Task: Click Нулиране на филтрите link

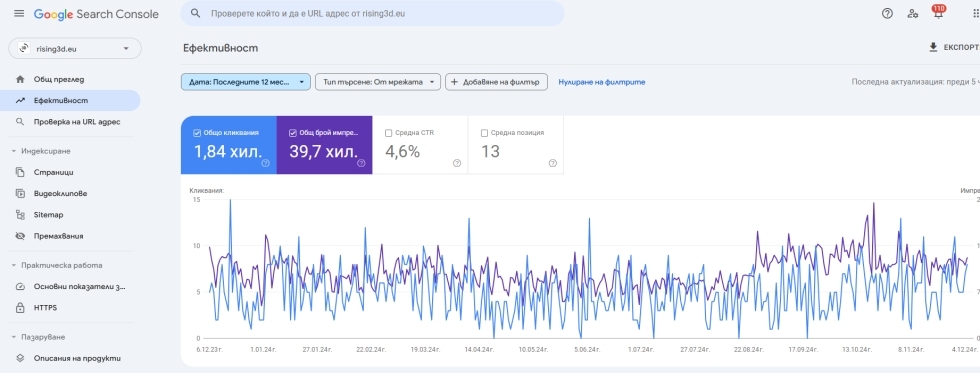Action: [602, 82]
